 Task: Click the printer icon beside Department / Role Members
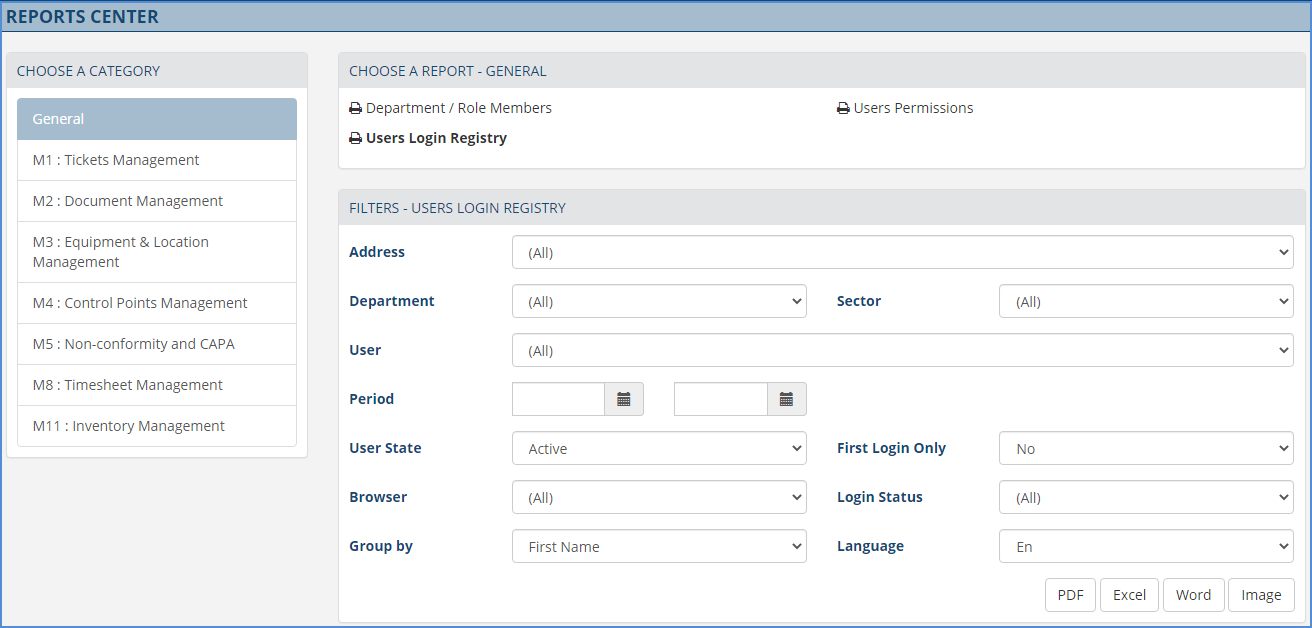(356, 107)
